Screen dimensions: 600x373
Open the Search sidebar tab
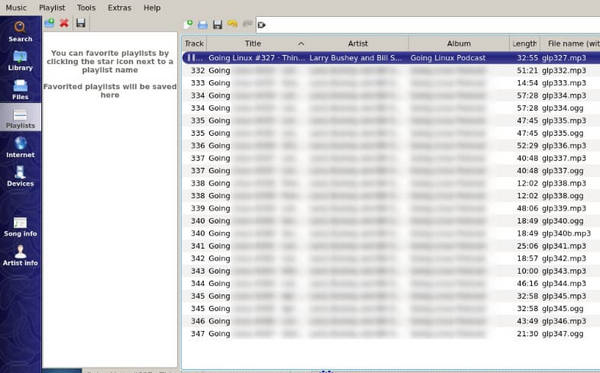tap(20, 31)
